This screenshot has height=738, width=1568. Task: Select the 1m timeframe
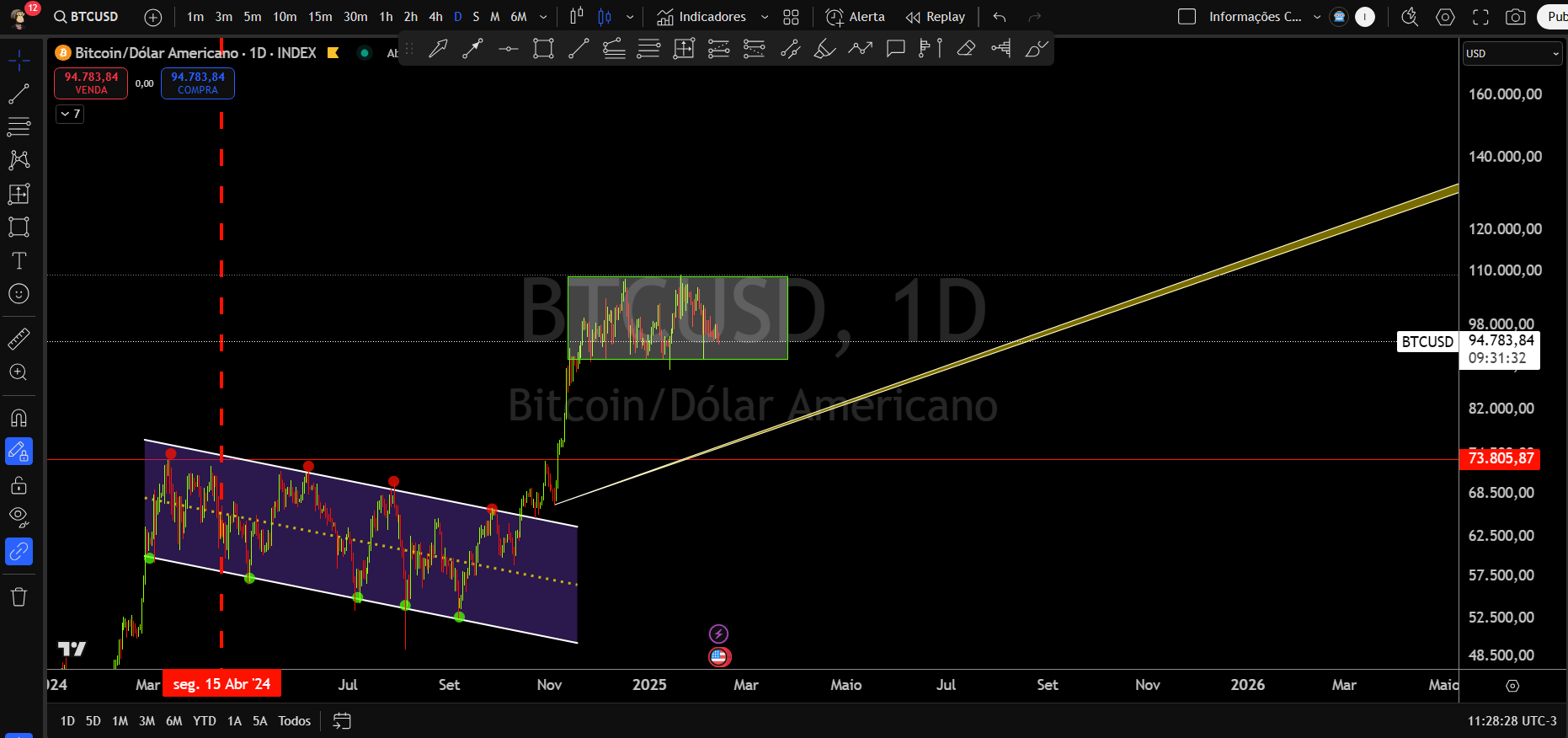[195, 17]
